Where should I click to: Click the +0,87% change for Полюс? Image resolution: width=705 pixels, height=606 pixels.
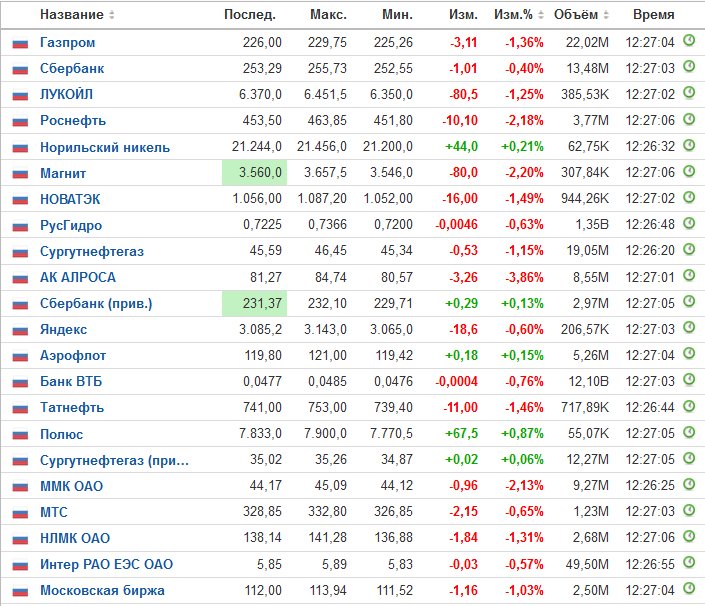point(522,434)
